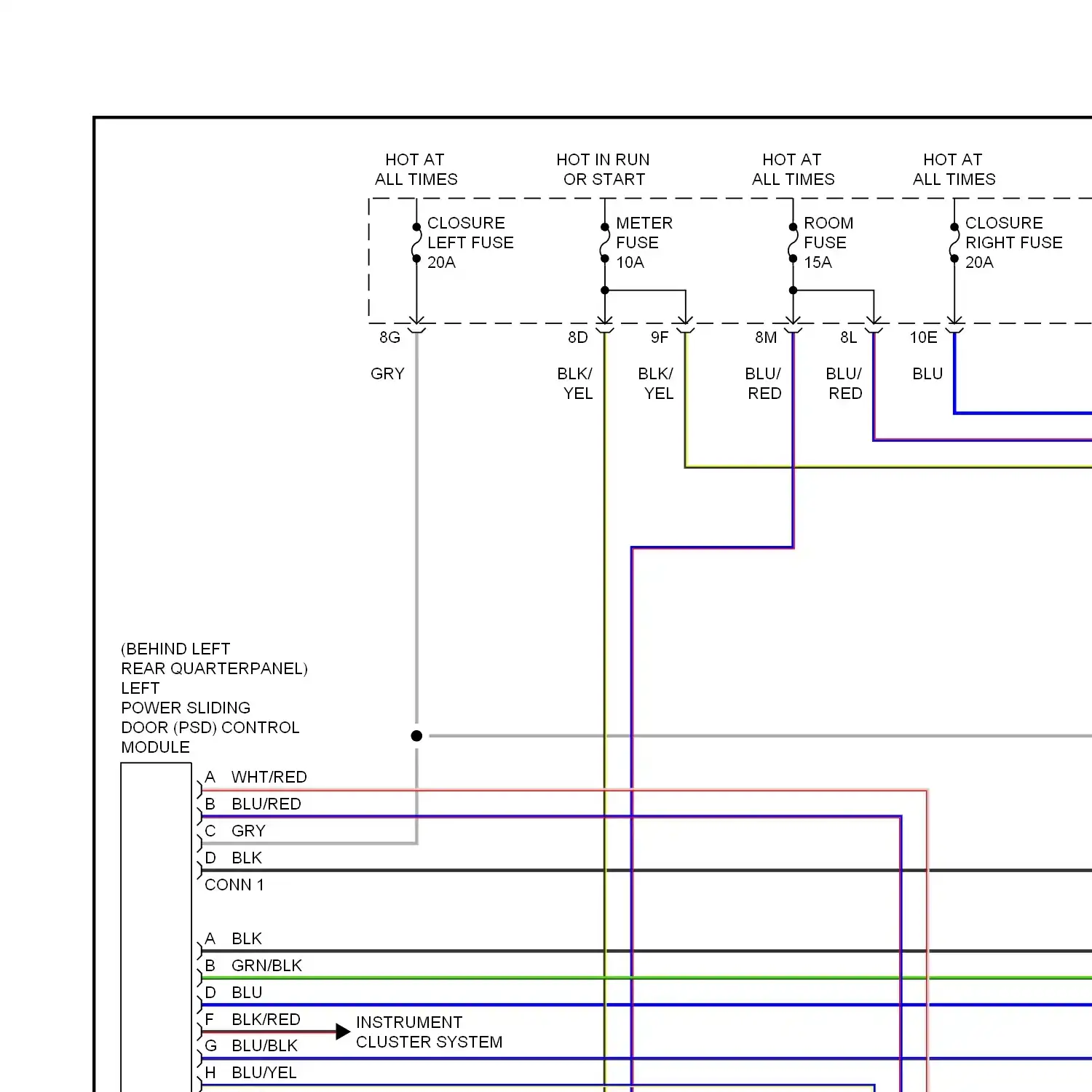Click the B BLU/RED pin row
The height and width of the screenshot is (1092, 1092).
[x=253, y=804]
